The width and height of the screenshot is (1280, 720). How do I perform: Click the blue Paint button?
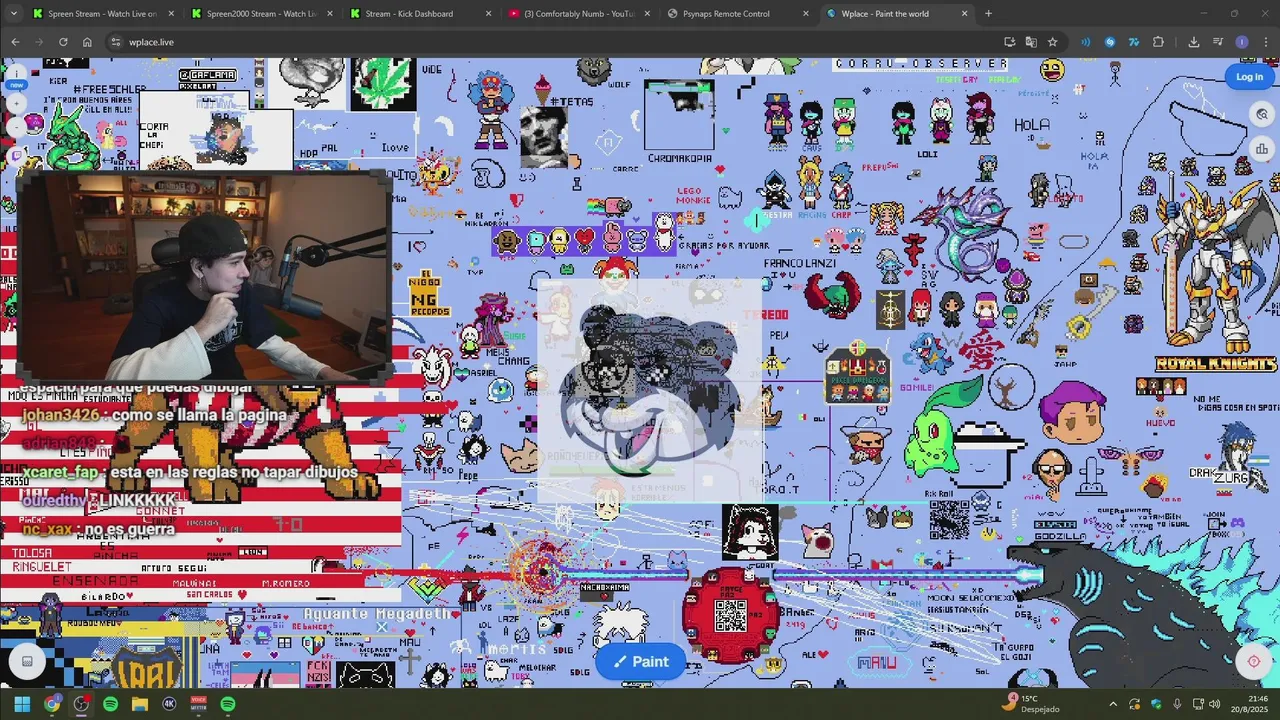(x=640, y=661)
